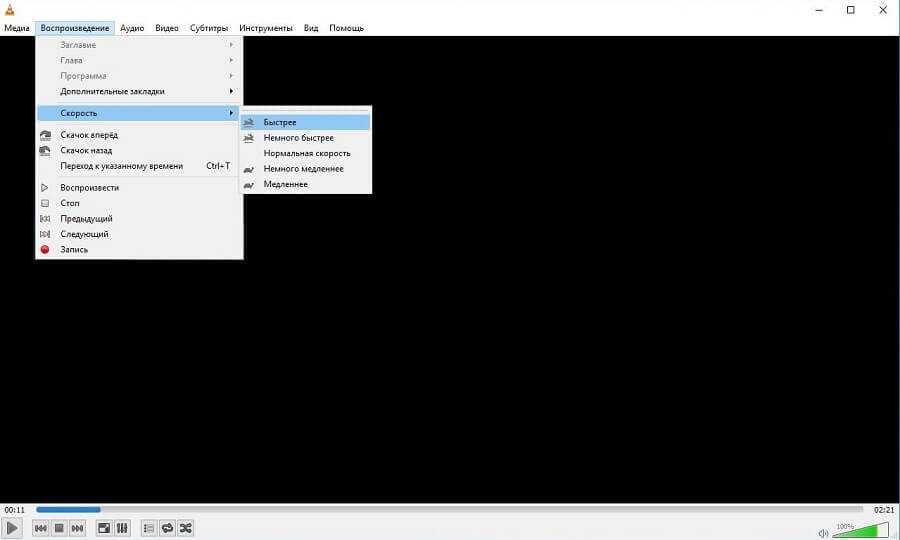Select 'Быстрее' in the speed submenu
Screen dimensions: 900x540
tap(280, 122)
